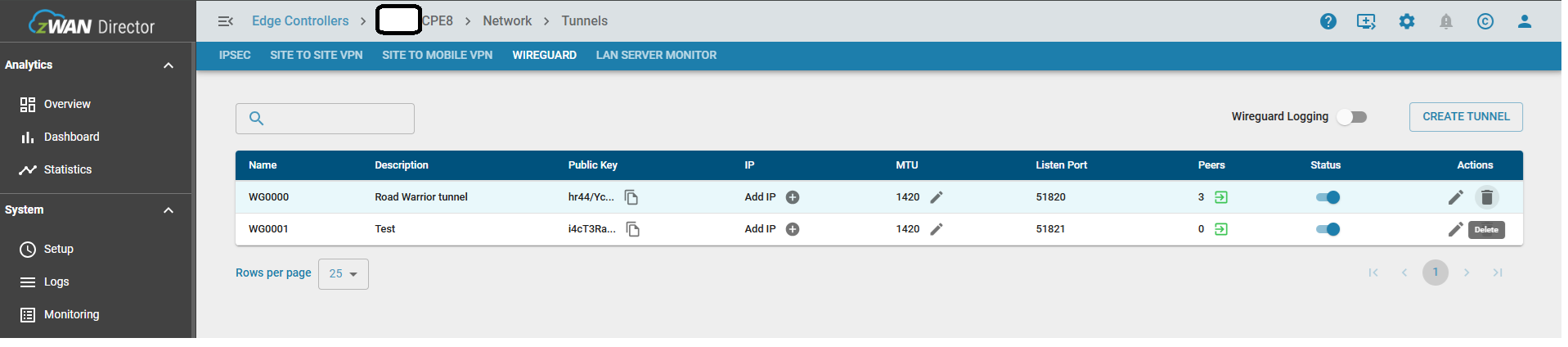Open the Rows per page dropdown
Viewport: 1568px width, 347px height.
pyautogui.click(x=343, y=274)
